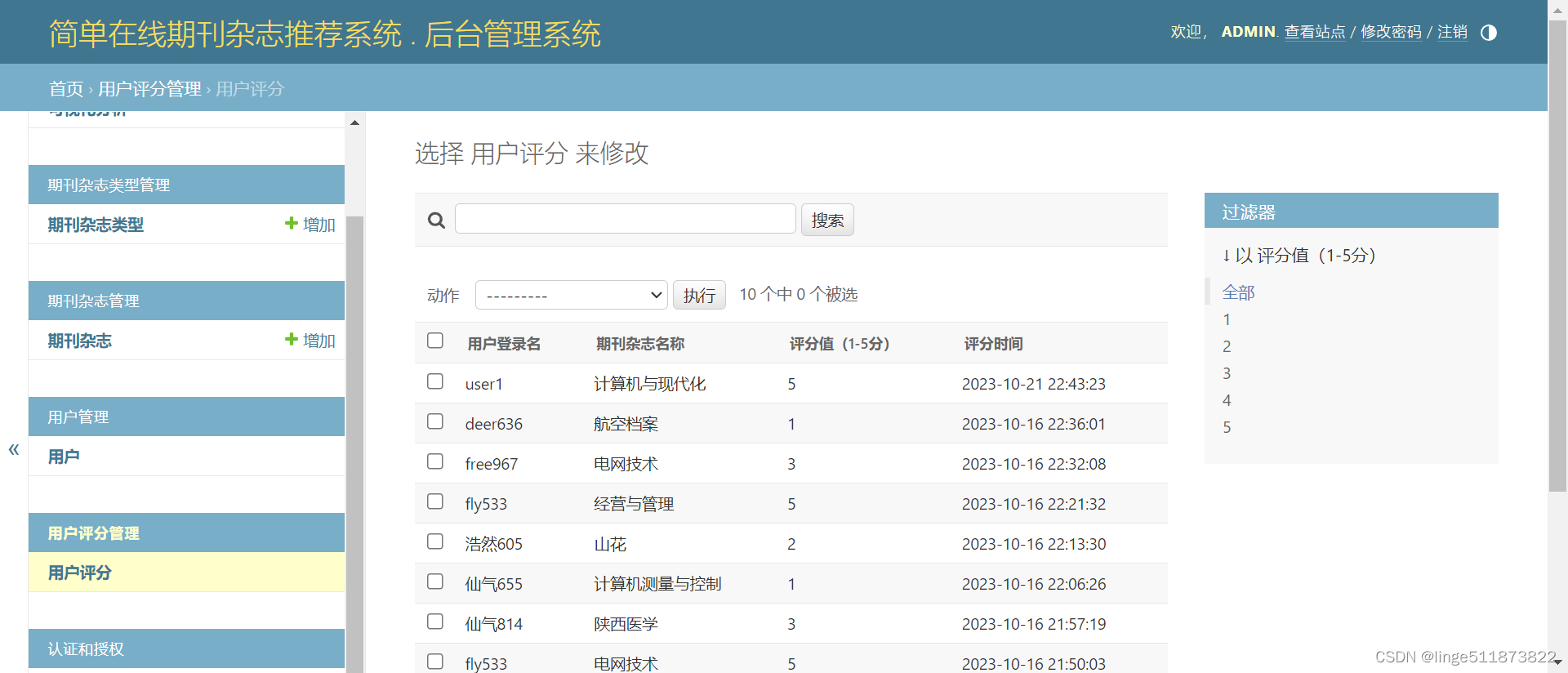Open the 查看站点 link
The width and height of the screenshot is (1568, 673).
pos(1315,32)
